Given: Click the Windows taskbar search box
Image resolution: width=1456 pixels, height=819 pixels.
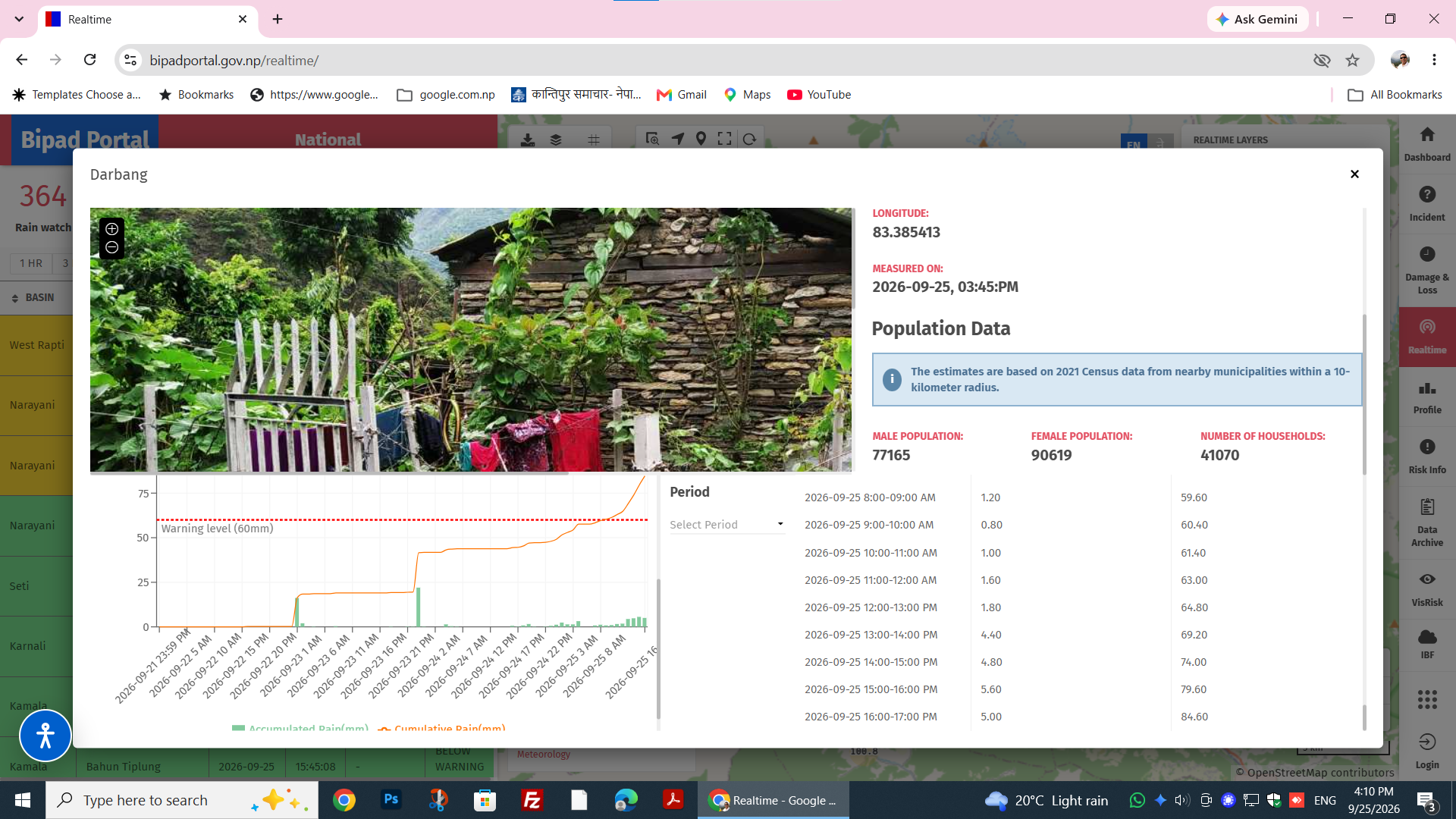Looking at the screenshot, I should 182,800.
